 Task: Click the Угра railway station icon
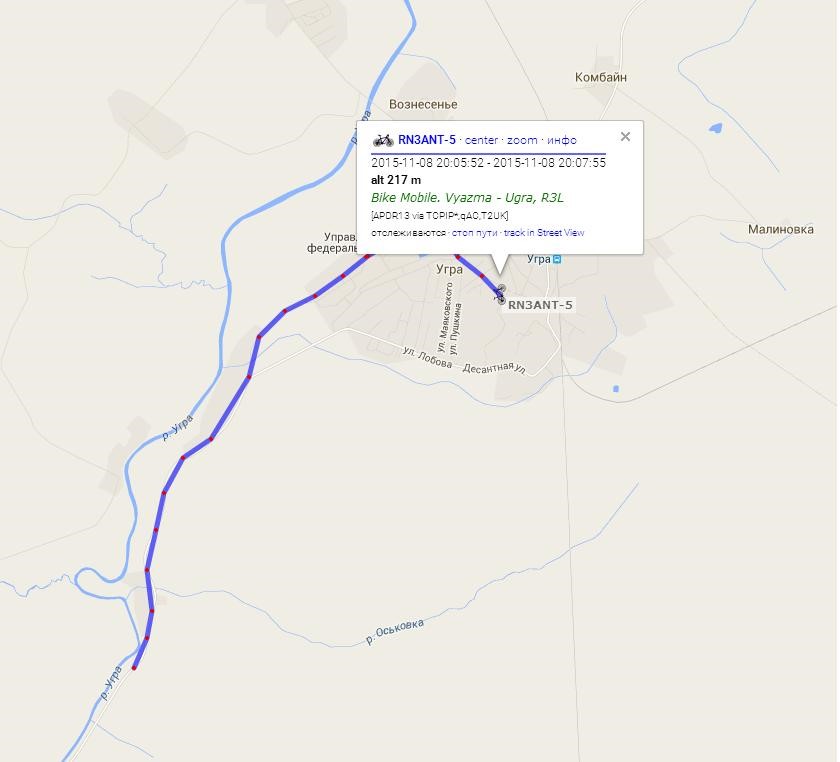click(x=557, y=259)
